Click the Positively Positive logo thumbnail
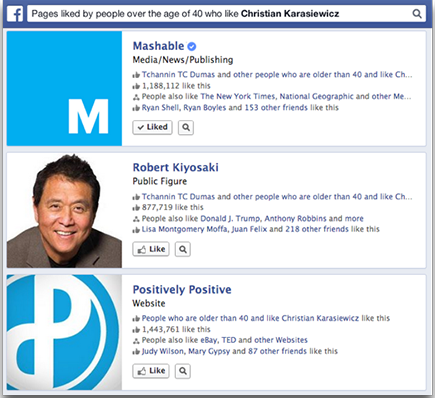Image resolution: width=435 pixels, height=398 pixels. click(x=64, y=332)
